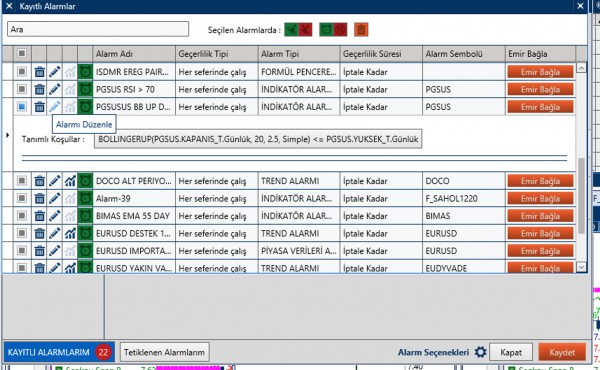The height and width of the screenshot is (370, 600).
Task: Open Alarm Seçenekleri gear settings
Action: pos(481,352)
